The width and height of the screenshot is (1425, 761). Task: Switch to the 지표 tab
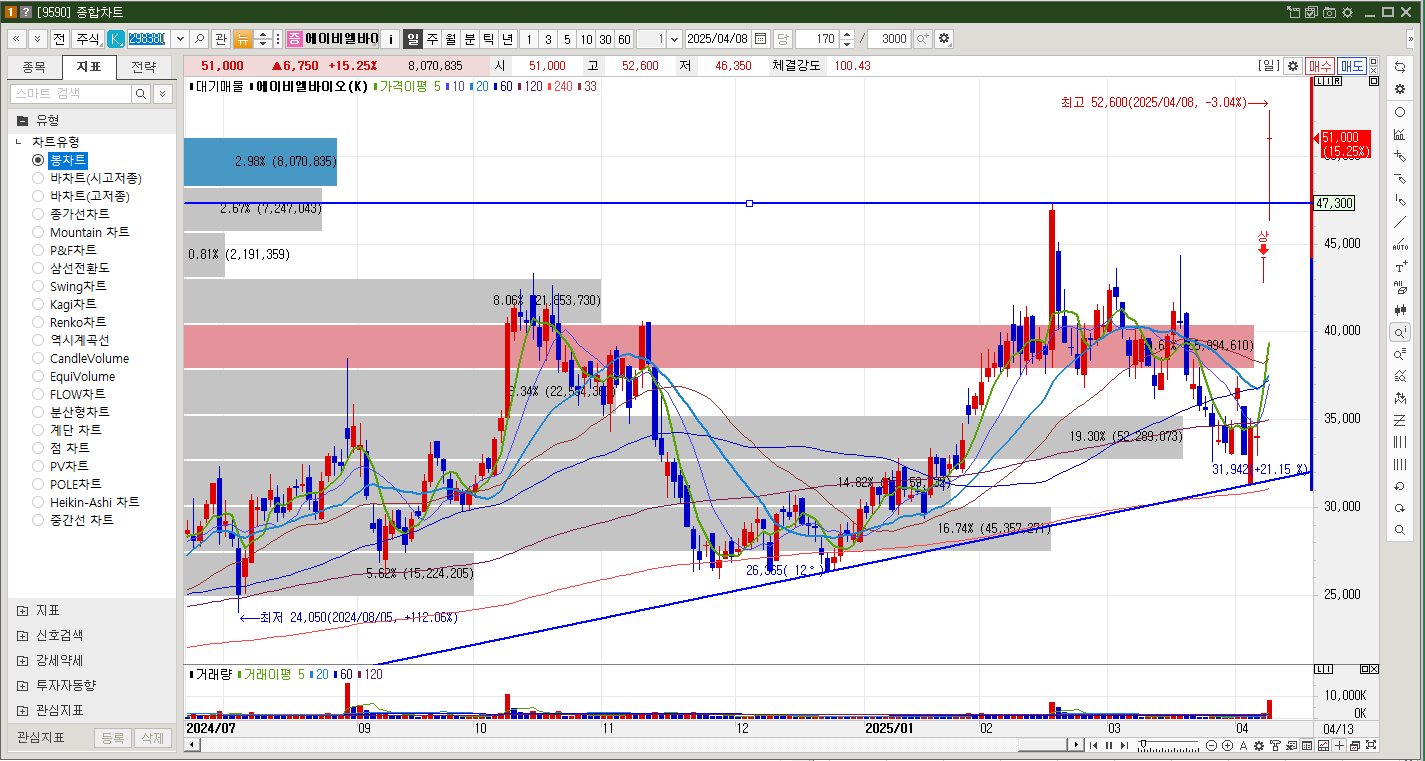tap(89, 67)
